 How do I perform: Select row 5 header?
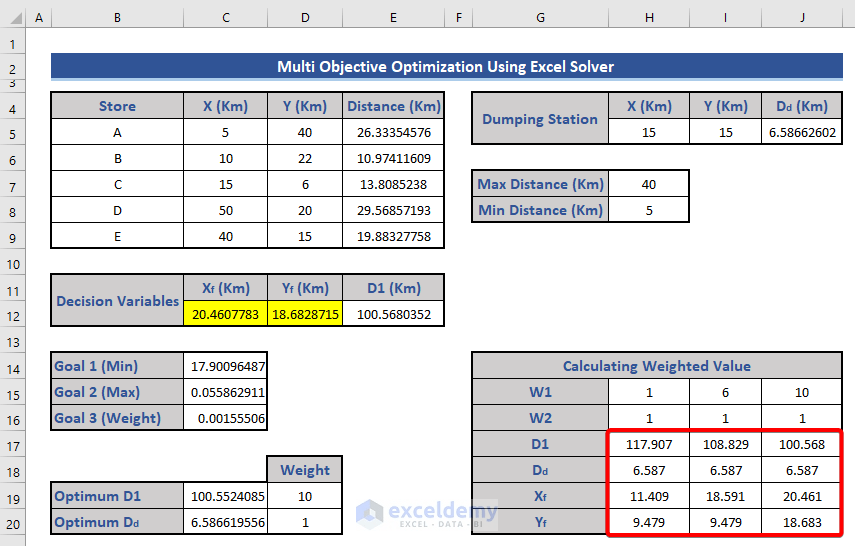(13, 134)
